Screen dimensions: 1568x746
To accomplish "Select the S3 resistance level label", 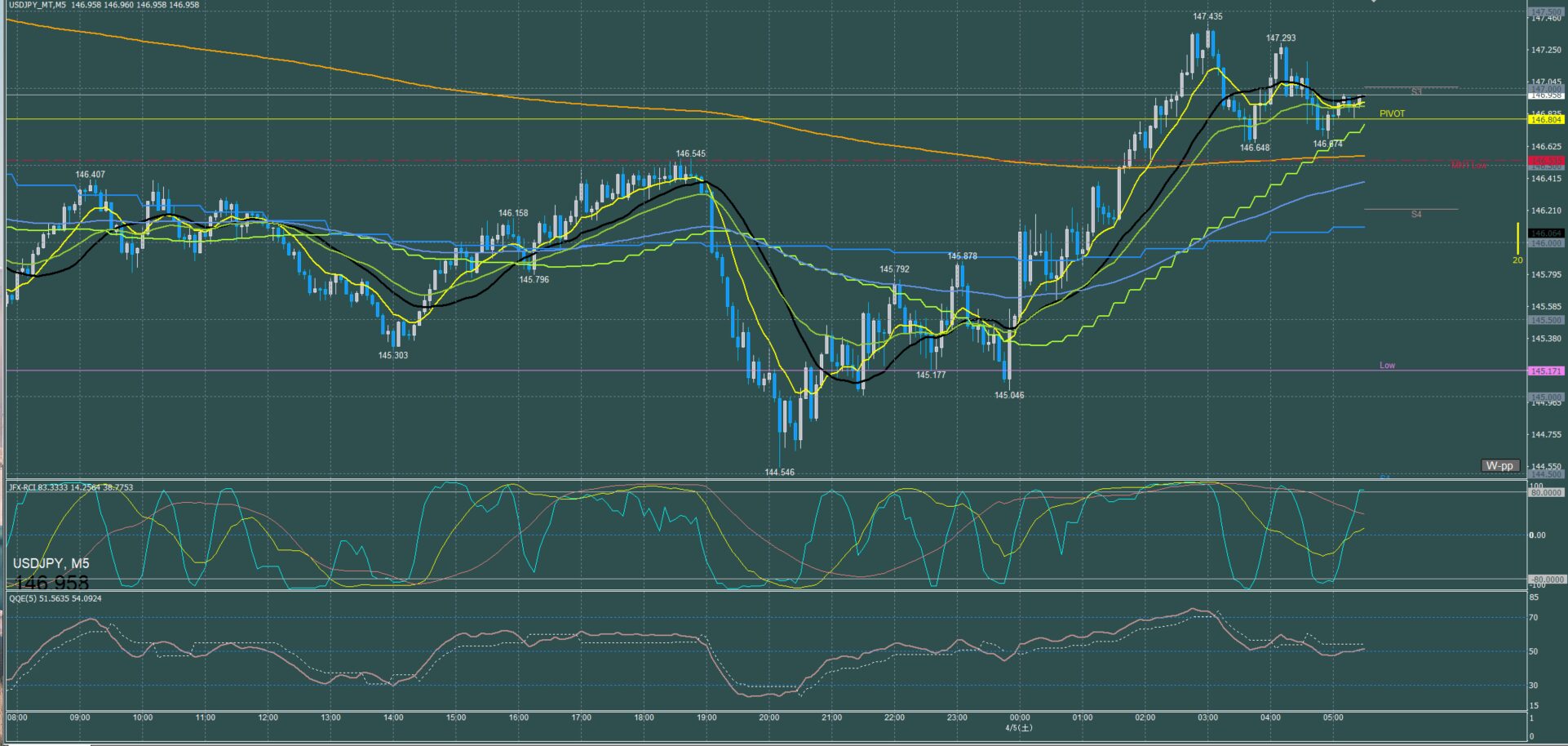I will pyautogui.click(x=1416, y=91).
